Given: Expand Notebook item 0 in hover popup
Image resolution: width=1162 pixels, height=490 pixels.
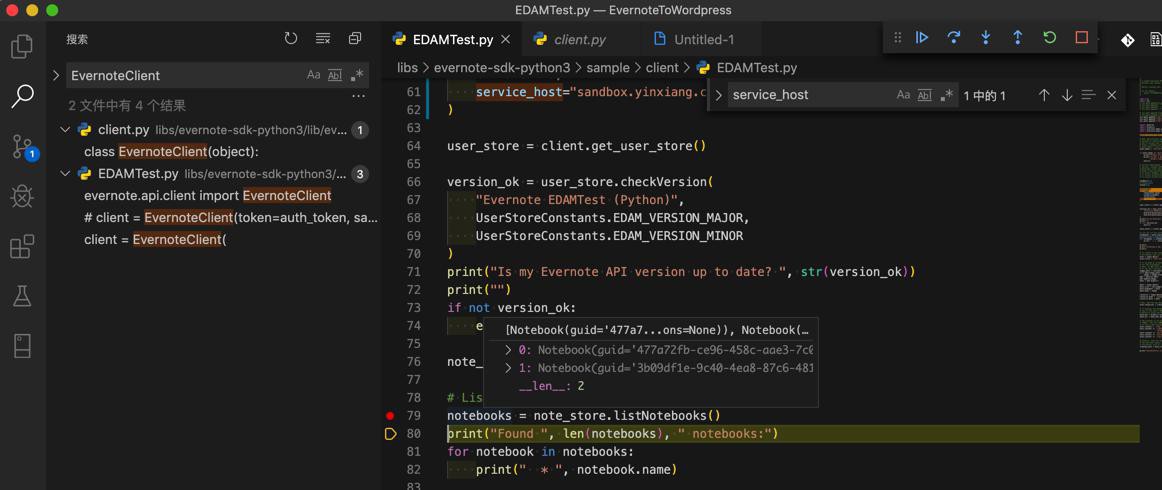Looking at the screenshot, I should pos(508,350).
